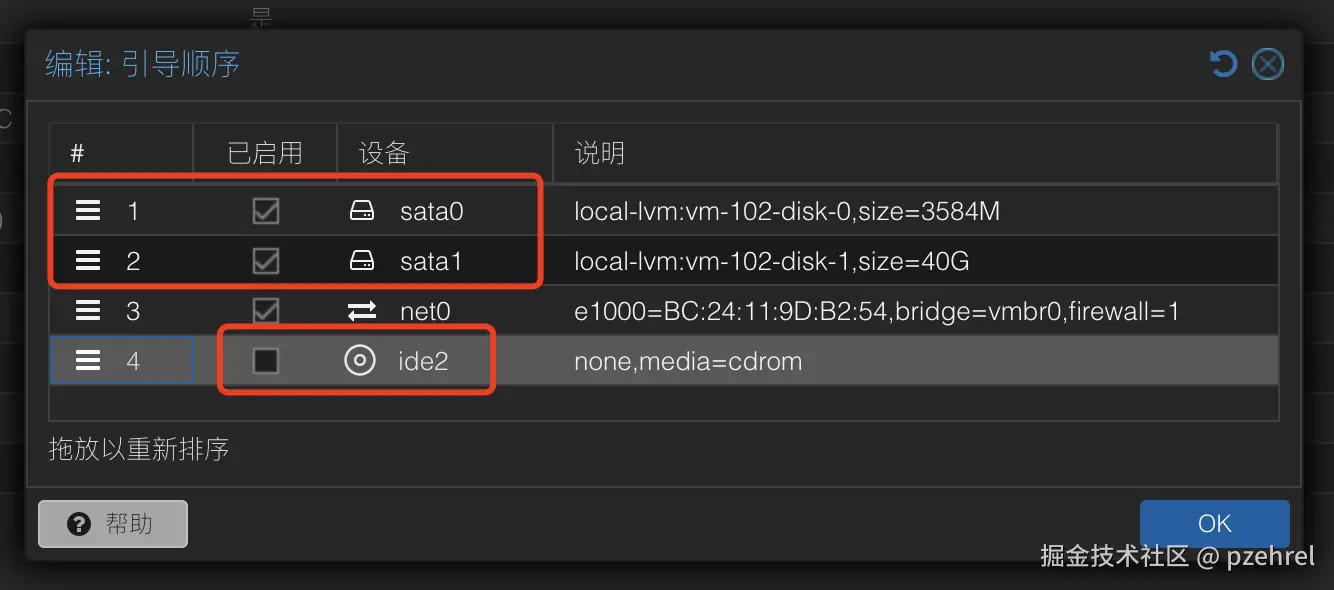The width and height of the screenshot is (1334, 590).
Task: Disable the sata0 boot checkbox
Action: [x=265, y=211]
